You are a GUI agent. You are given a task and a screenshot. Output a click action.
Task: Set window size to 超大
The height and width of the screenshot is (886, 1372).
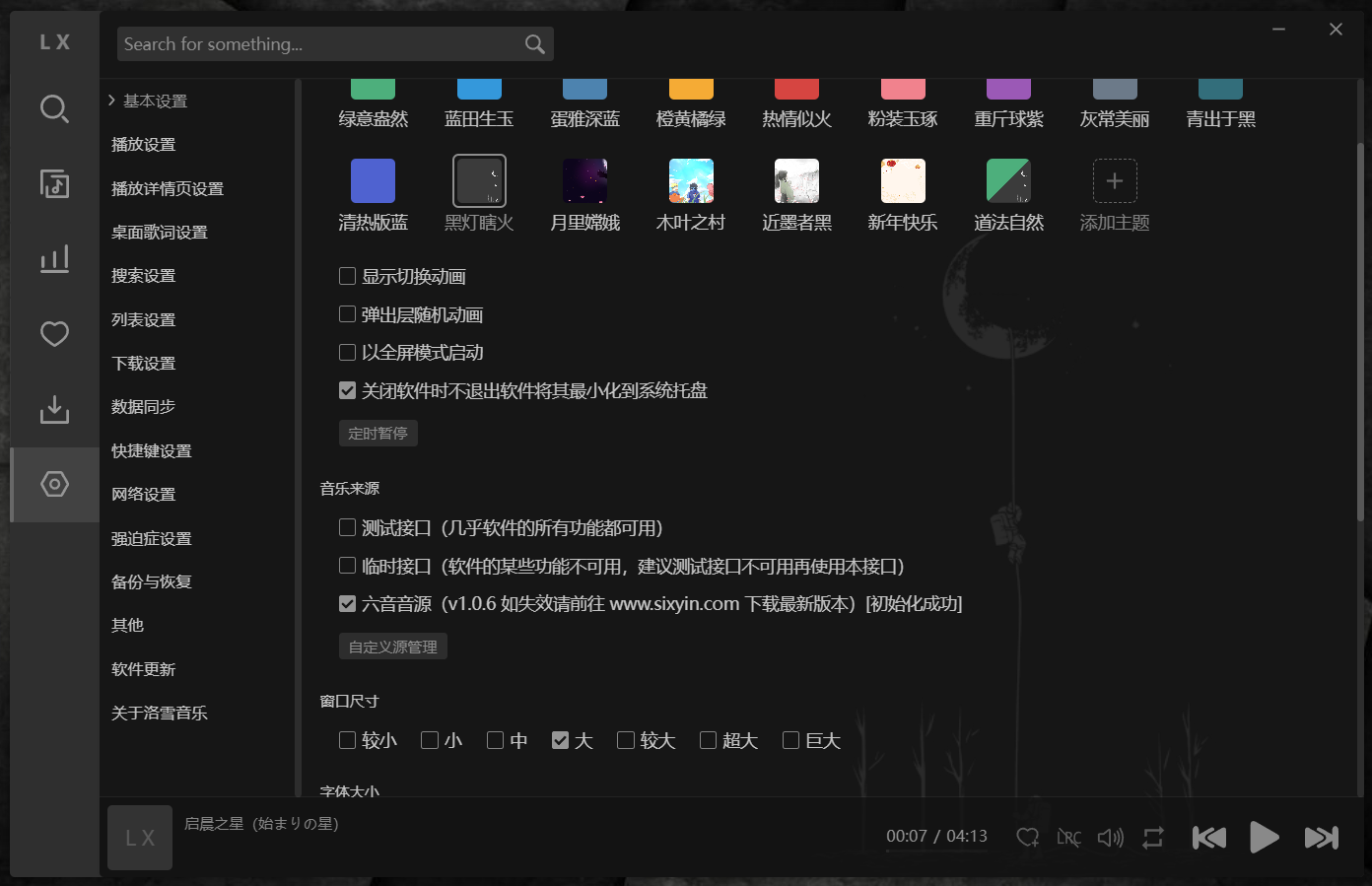[x=708, y=740]
